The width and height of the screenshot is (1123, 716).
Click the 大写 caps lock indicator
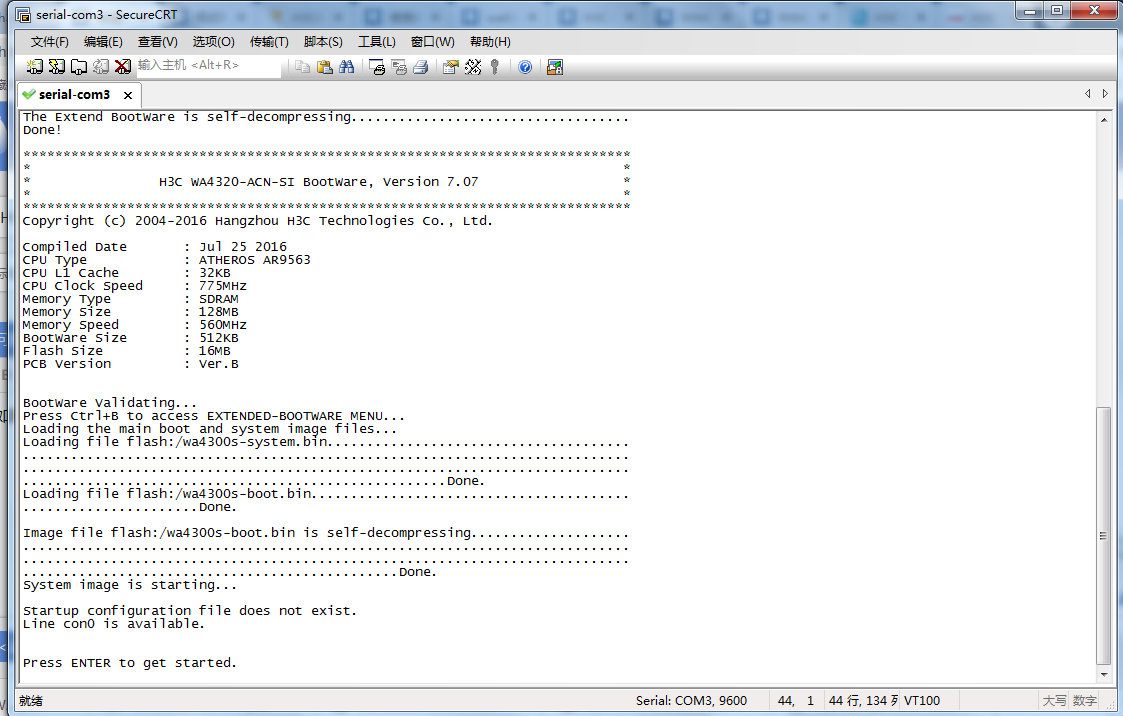(1054, 700)
